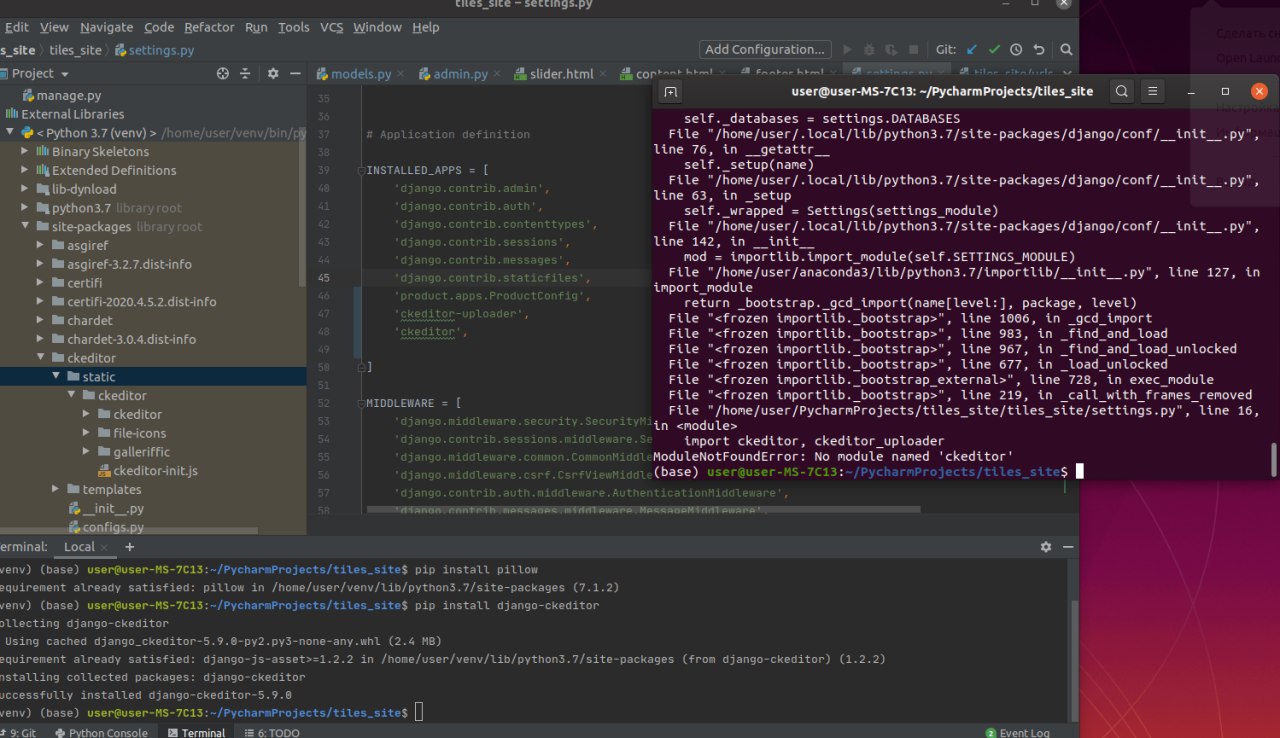Click Locate/Select Opened File target icon
This screenshot has height=738, width=1280.
pos(223,74)
